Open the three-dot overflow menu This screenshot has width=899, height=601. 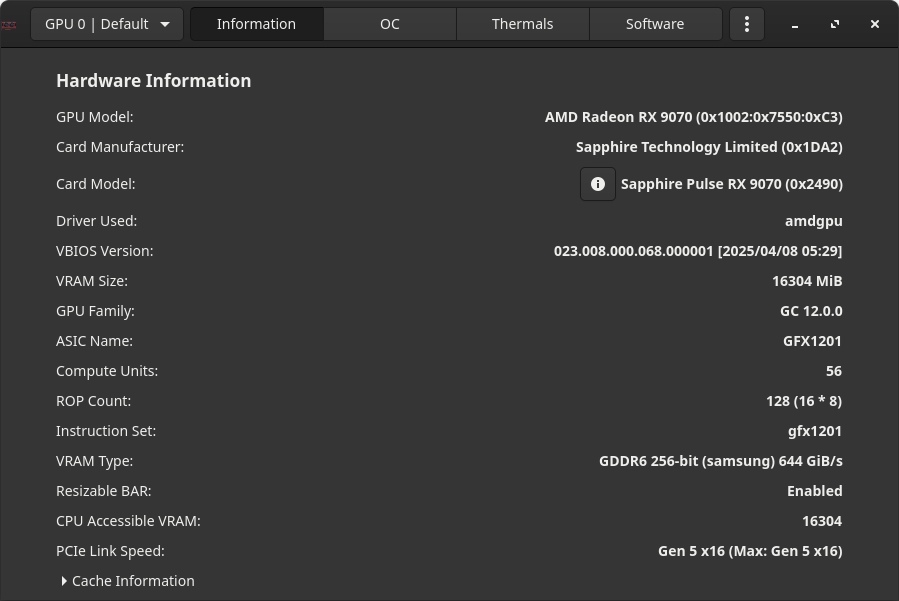746,24
